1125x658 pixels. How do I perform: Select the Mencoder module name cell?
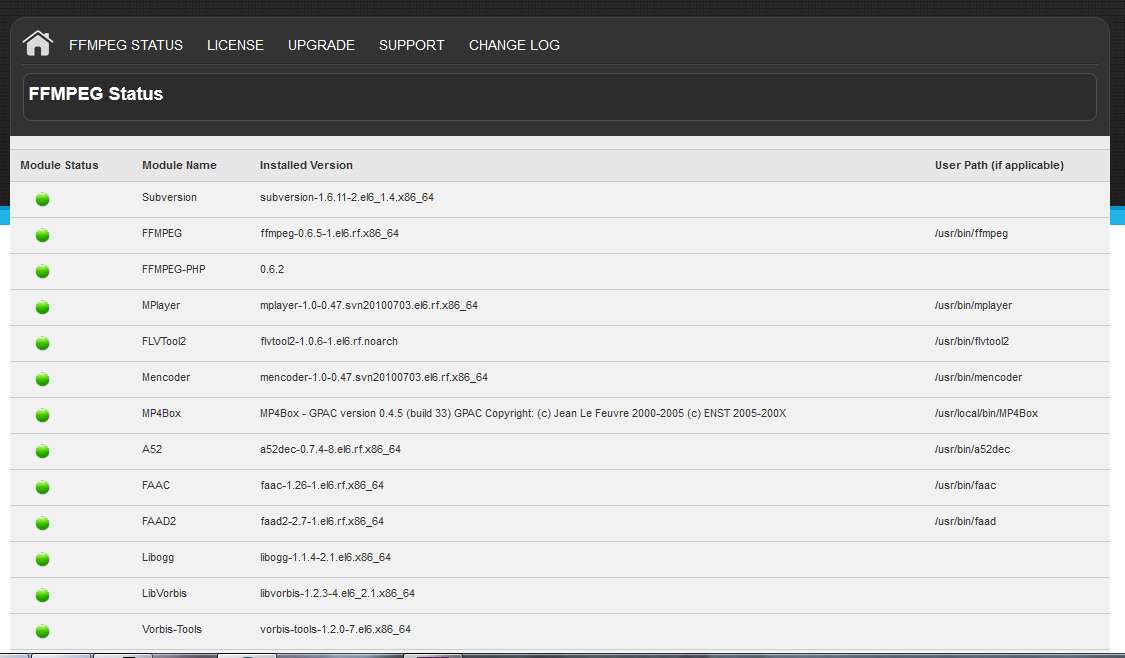(166, 377)
